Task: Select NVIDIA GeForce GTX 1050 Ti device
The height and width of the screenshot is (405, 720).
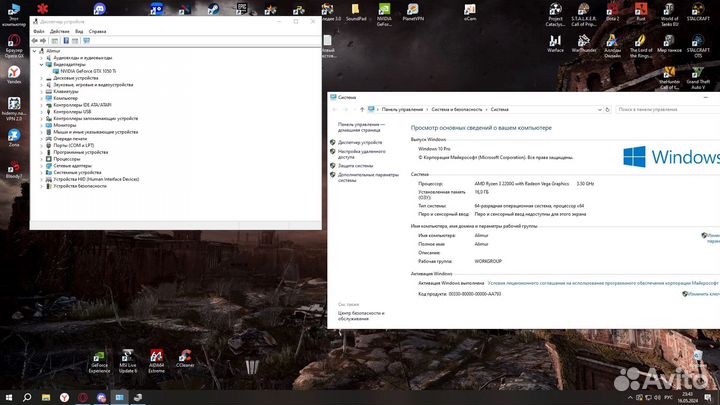Action: click(x=88, y=71)
